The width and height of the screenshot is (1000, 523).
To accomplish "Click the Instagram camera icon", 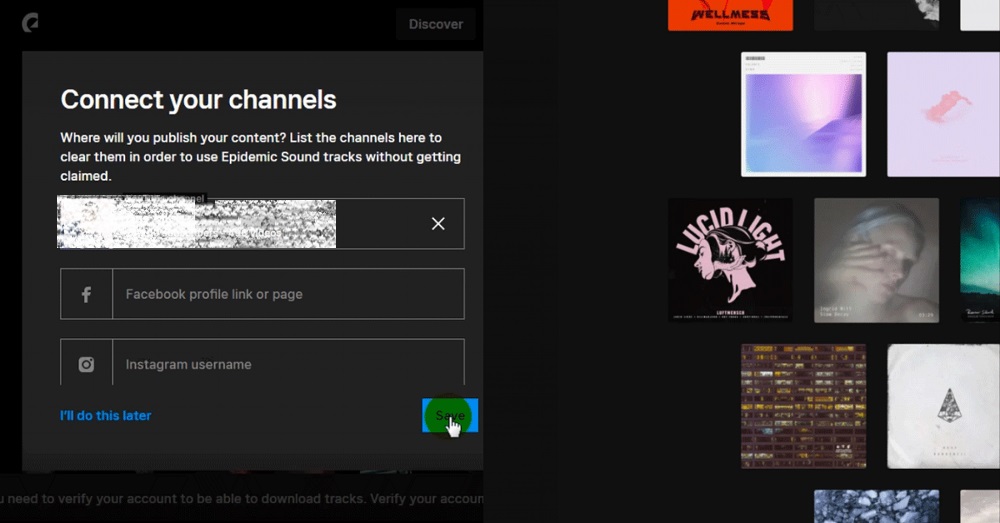I will click(87, 364).
